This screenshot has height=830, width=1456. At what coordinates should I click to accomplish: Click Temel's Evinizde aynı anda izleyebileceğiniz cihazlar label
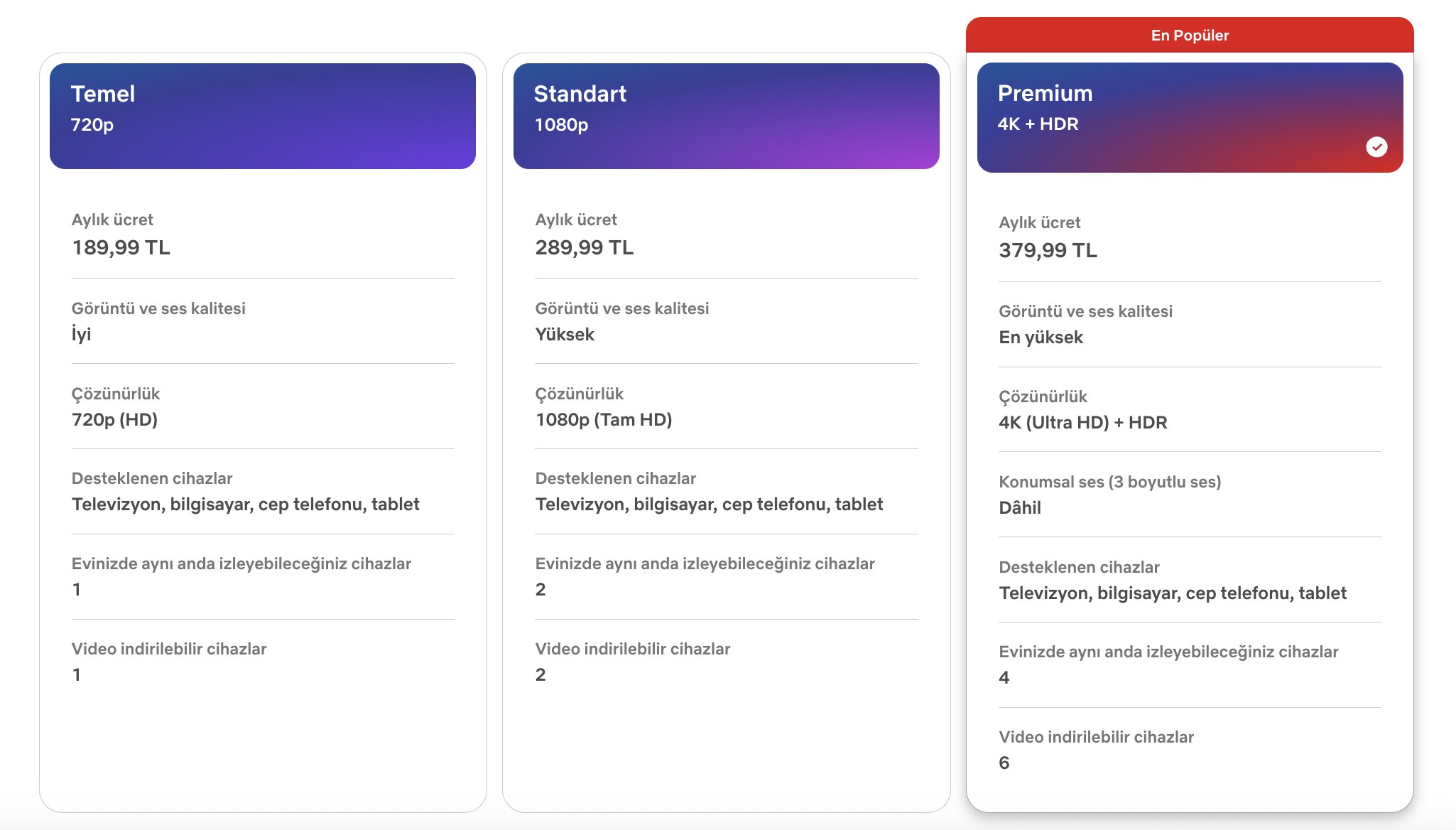pyautogui.click(x=241, y=564)
